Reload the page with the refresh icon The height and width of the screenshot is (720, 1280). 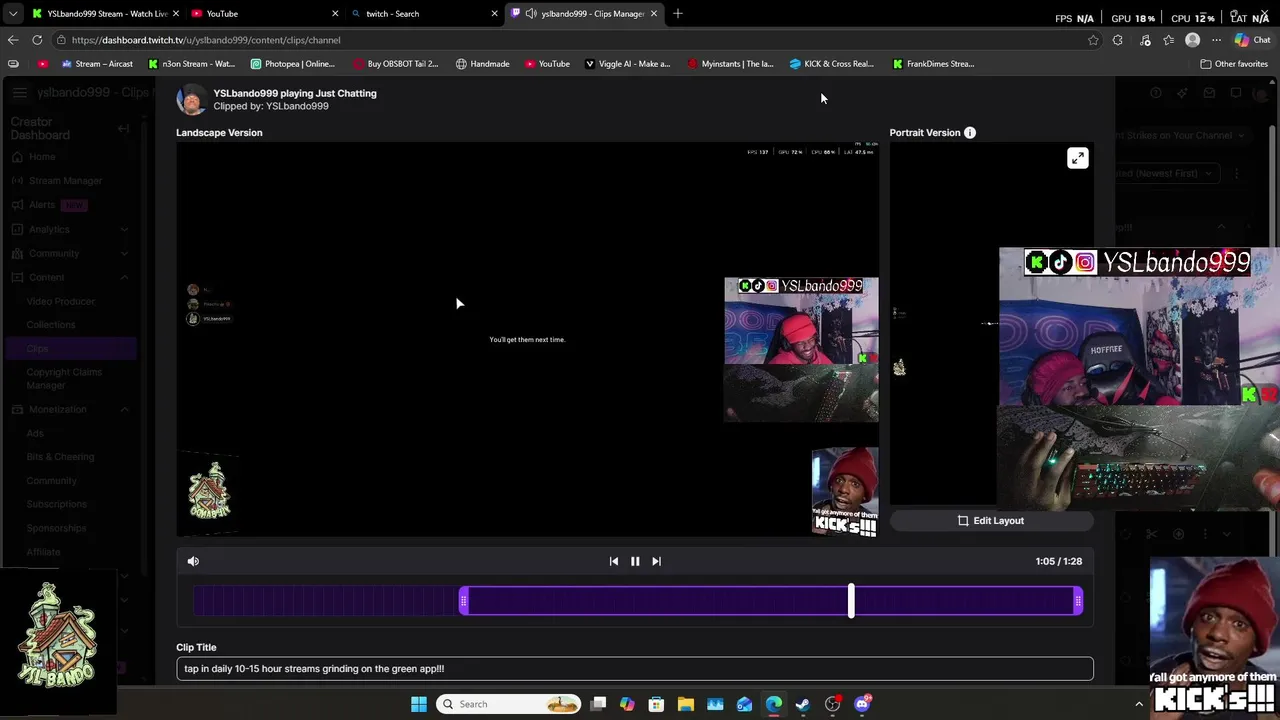coord(37,40)
